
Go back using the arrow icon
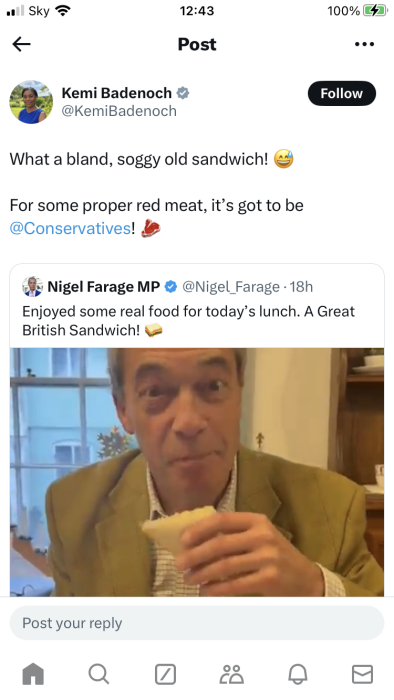pyautogui.click(x=21, y=44)
